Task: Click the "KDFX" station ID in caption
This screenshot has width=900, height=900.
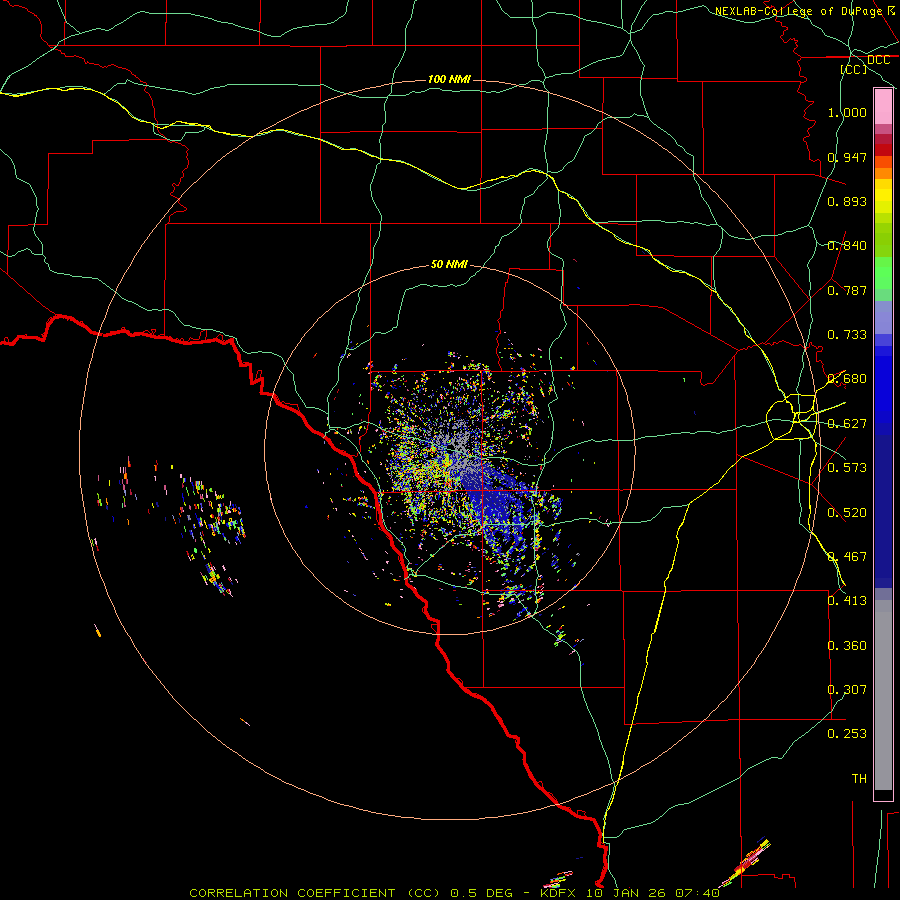Action: (557, 893)
